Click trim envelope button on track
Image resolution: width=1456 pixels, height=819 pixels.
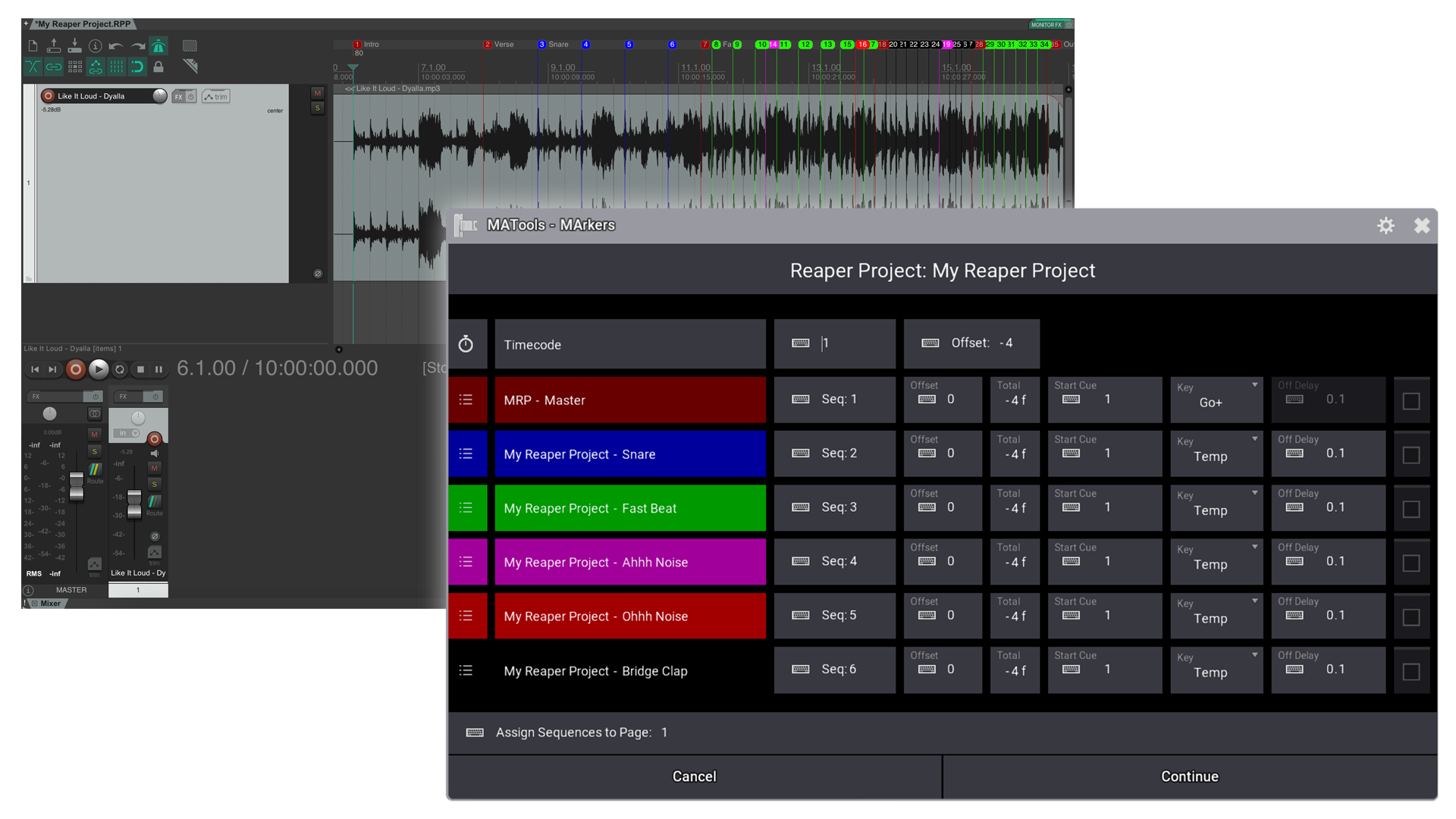216,96
